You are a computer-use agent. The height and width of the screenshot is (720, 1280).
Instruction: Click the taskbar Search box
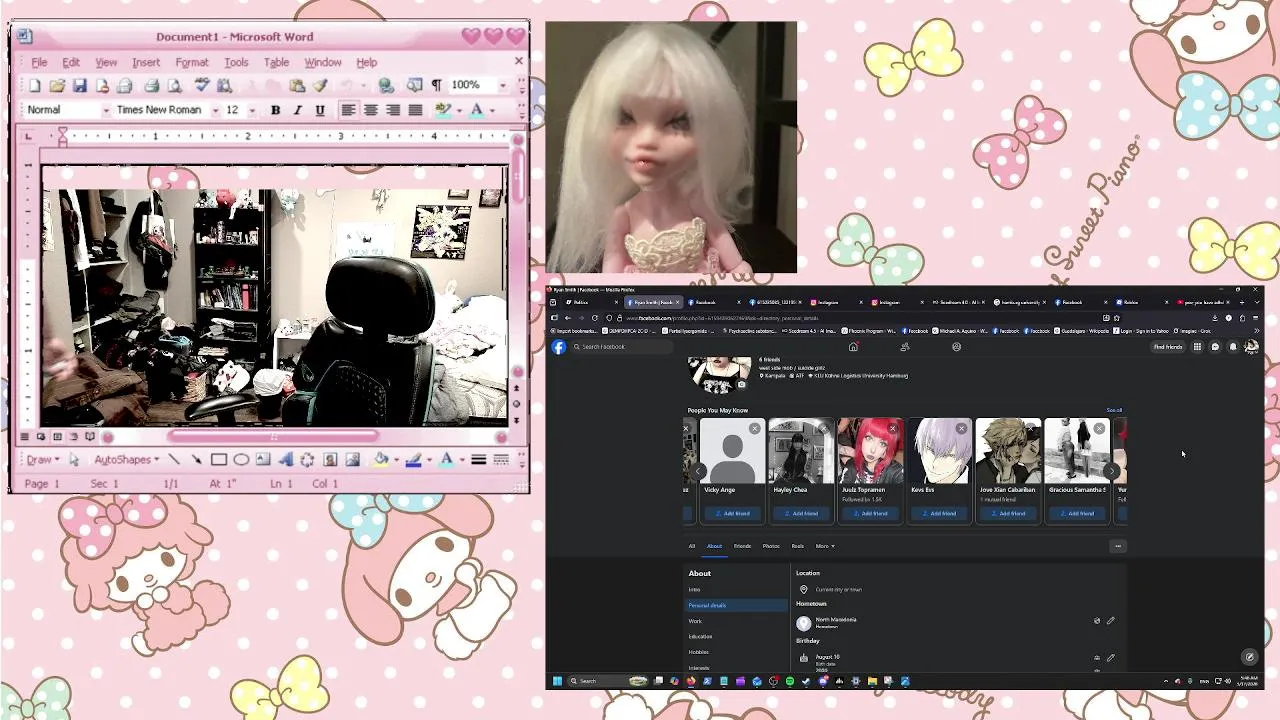tap(608, 681)
